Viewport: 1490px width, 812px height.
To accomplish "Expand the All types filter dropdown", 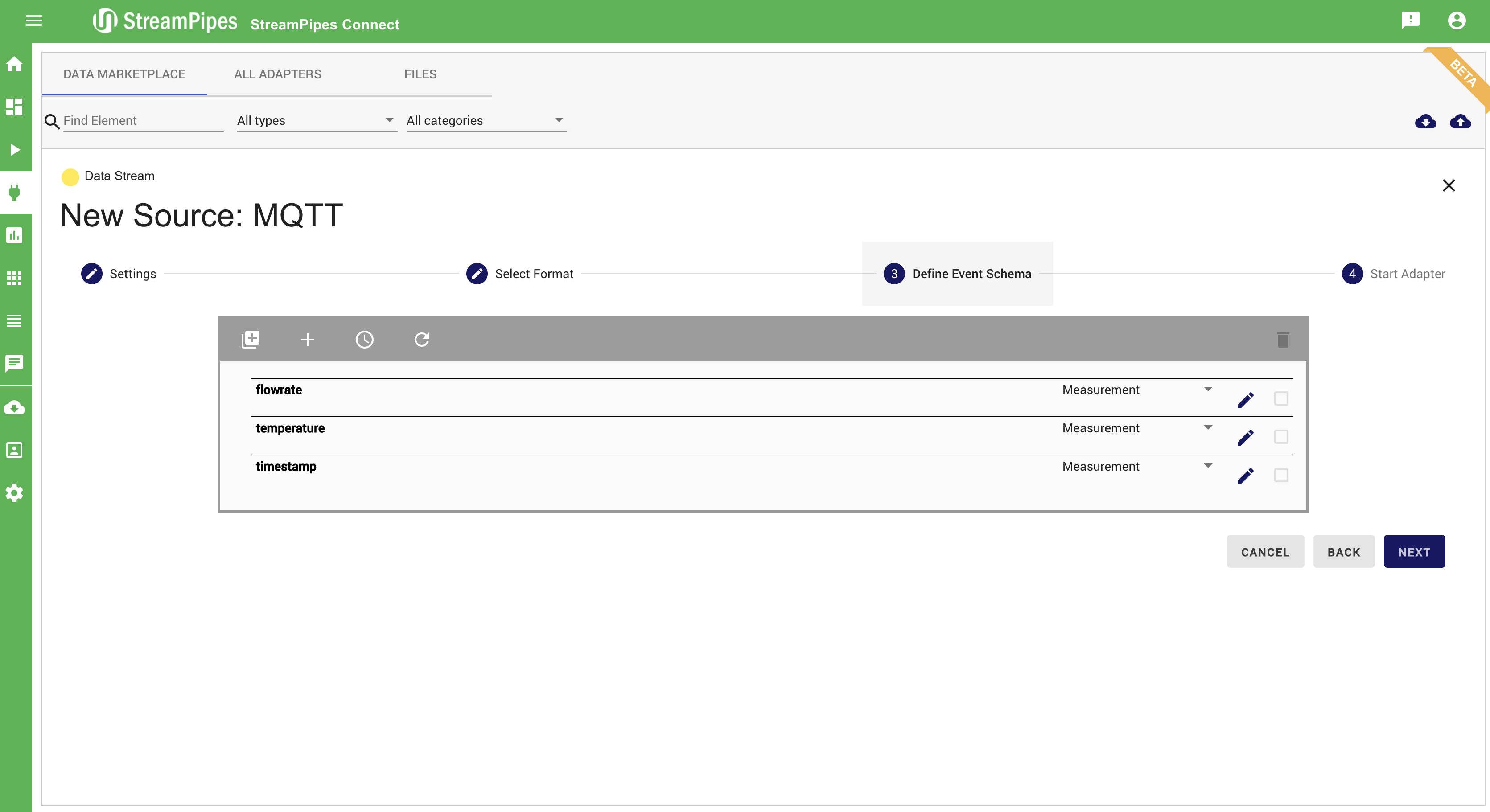I will point(317,120).
